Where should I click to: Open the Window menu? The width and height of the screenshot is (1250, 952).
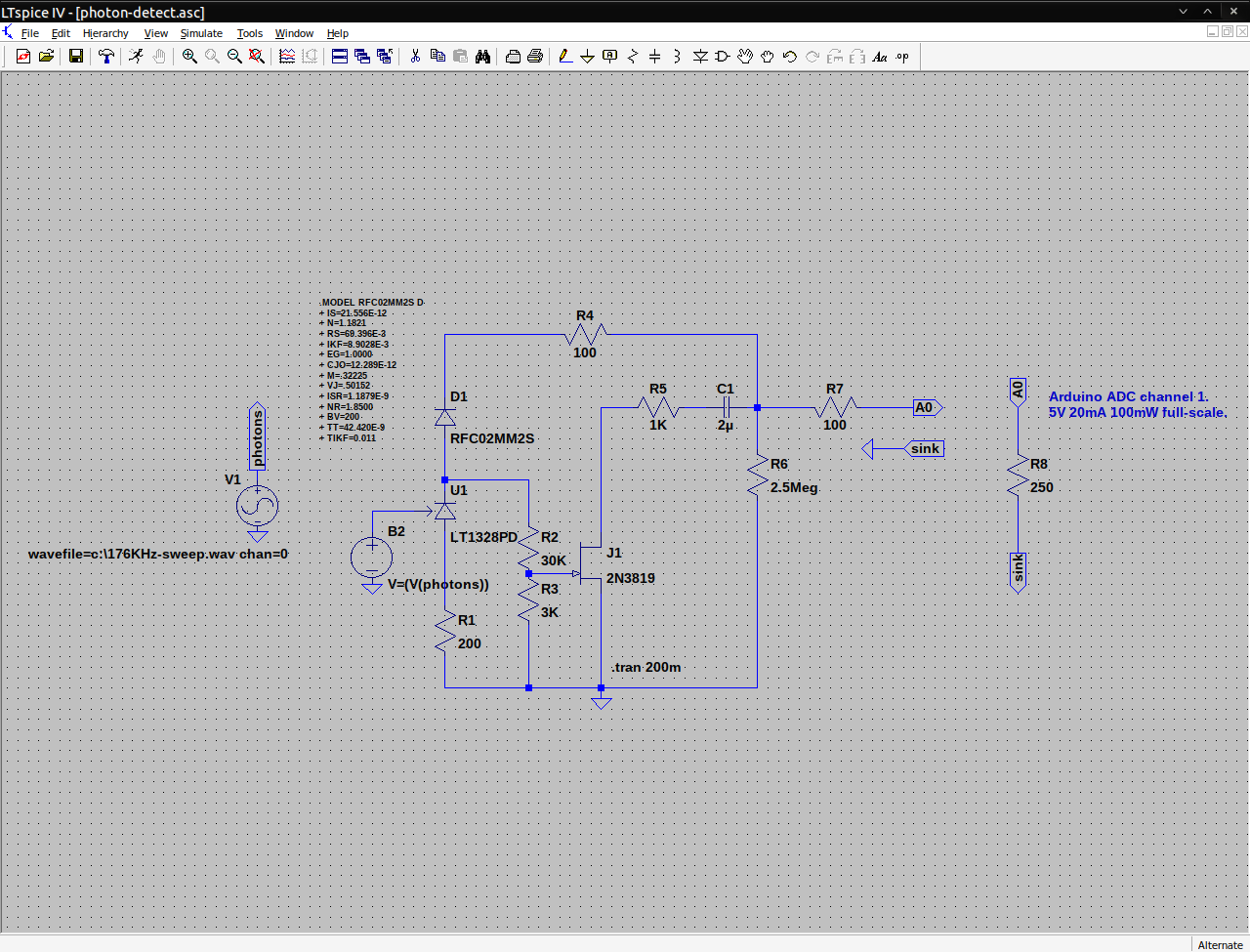click(294, 33)
